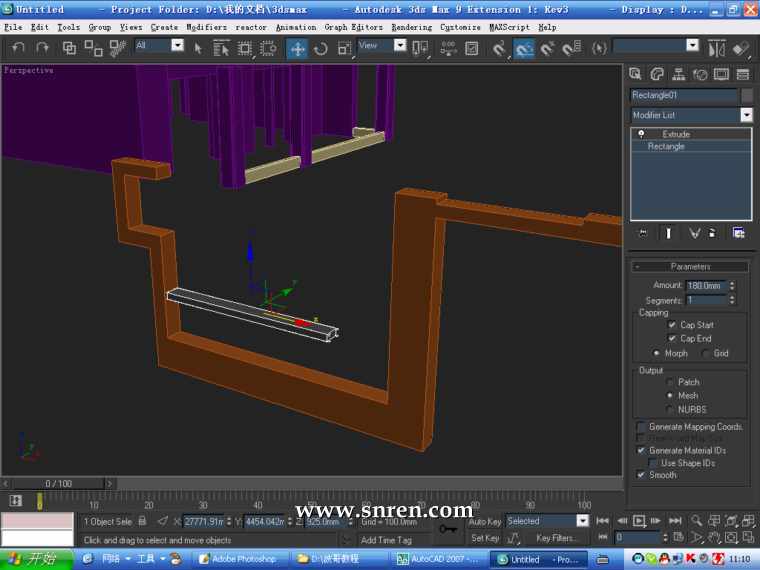Select the Patch output radio button
This screenshot has width=760, height=570.
click(669, 382)
